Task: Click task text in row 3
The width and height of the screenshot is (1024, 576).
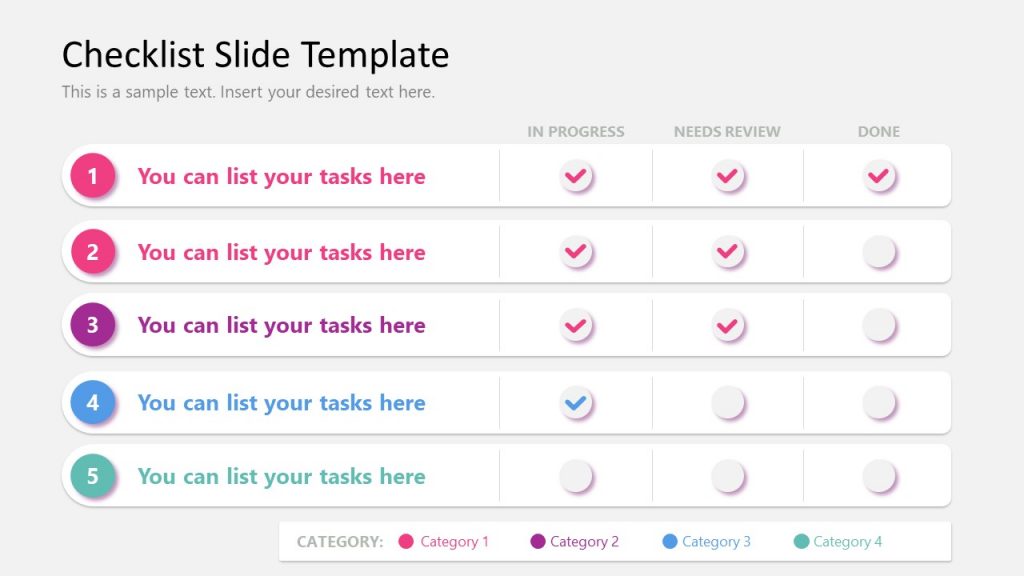Action: pyautogui.click(x=281, y=325)
